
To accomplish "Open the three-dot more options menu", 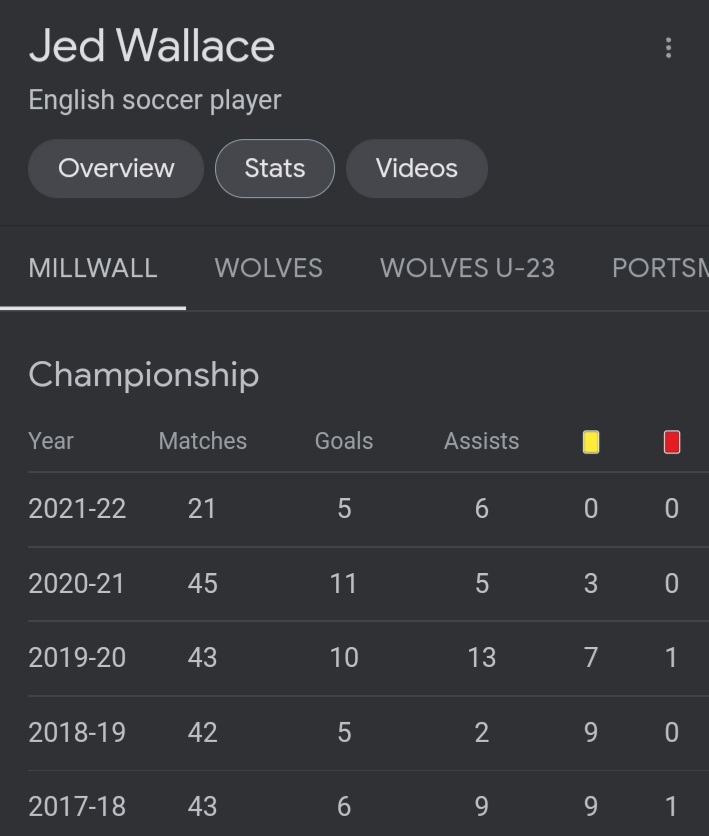I will coord(668,48).
